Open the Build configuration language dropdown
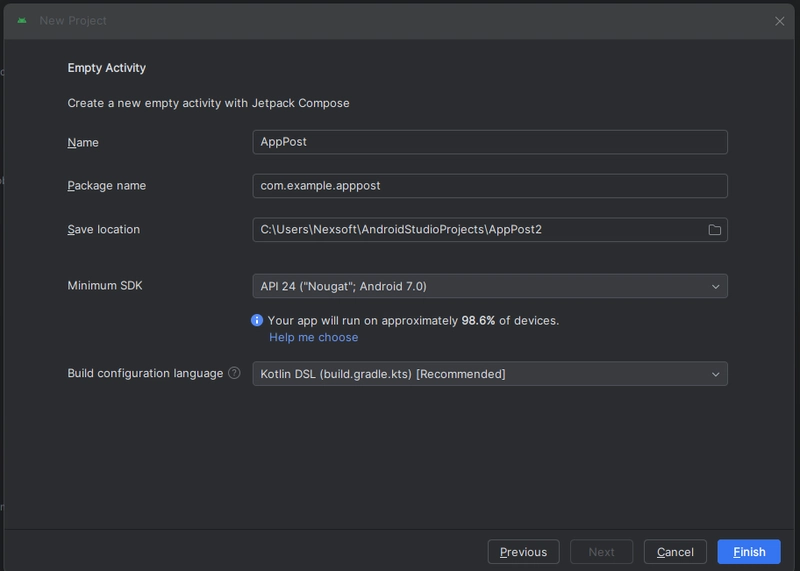 [x=490, y=374]
